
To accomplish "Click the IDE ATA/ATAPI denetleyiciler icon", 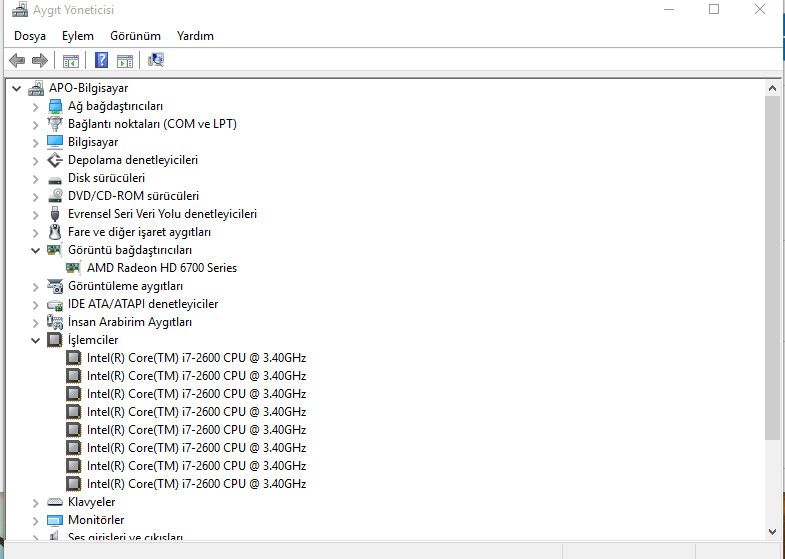I will click(x=55, y=304).
